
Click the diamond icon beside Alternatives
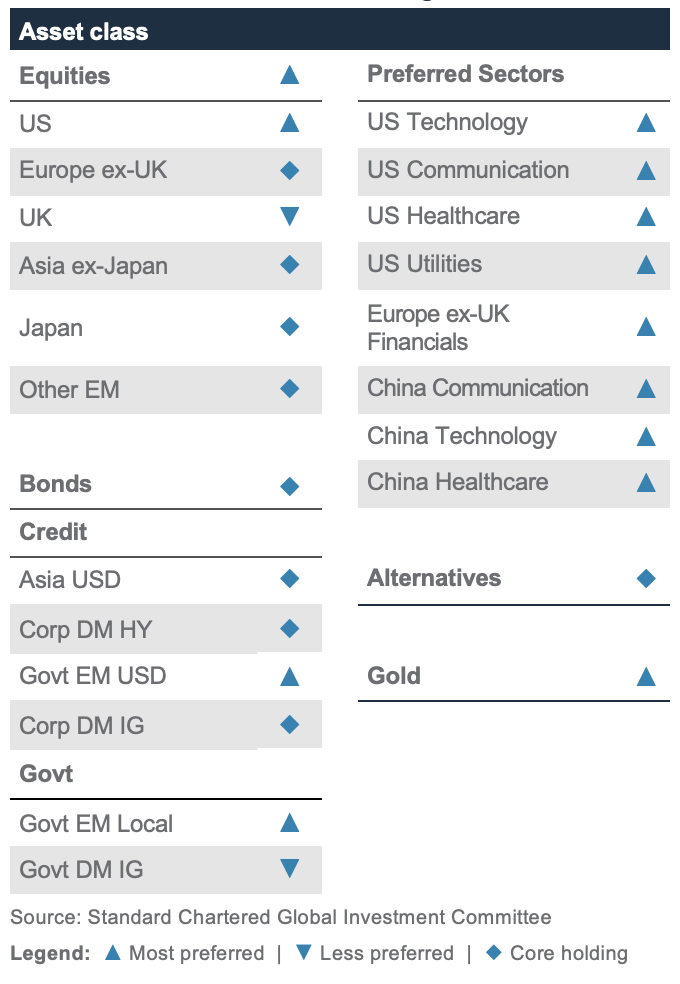point(646,578)
